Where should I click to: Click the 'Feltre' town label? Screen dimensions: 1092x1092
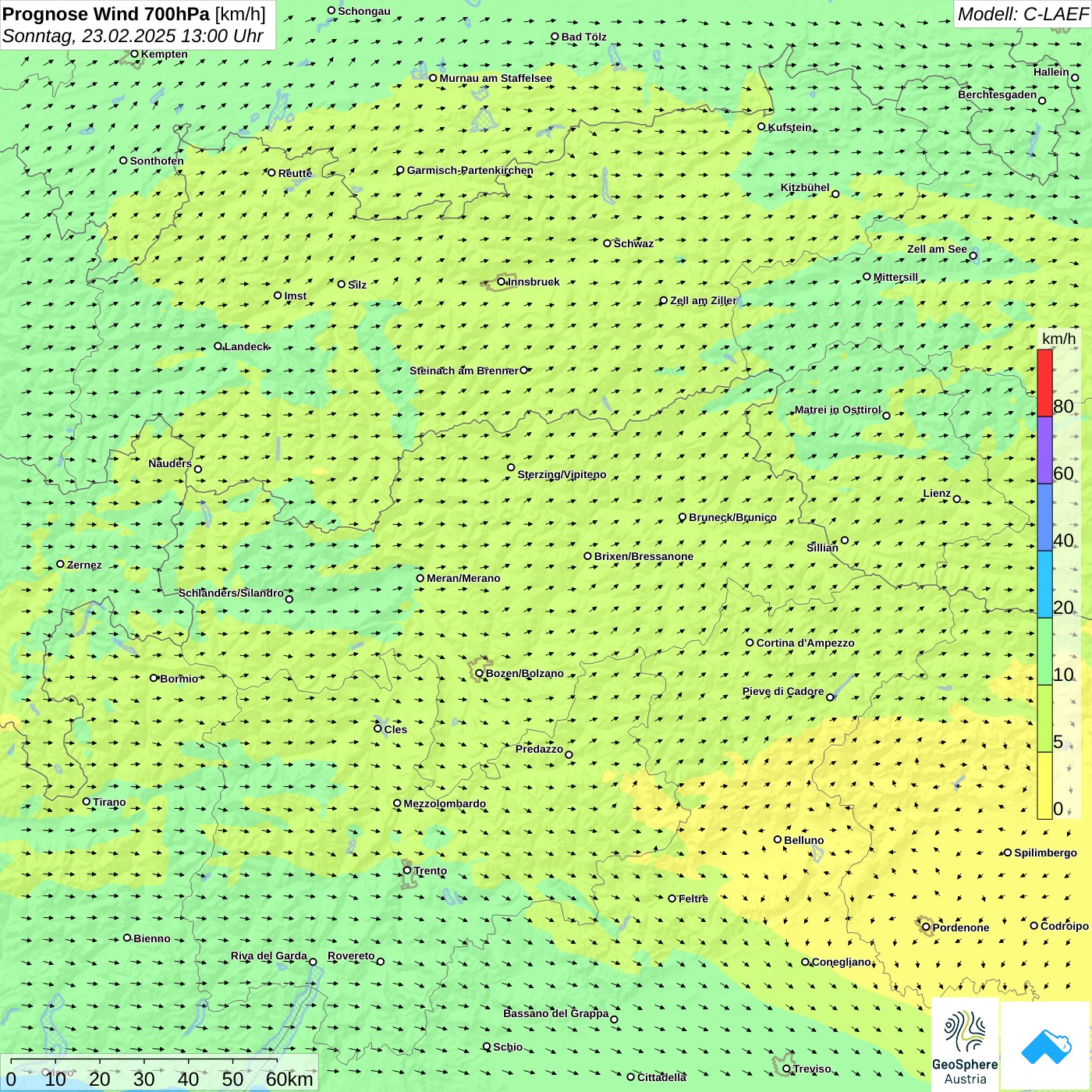[x=693, y=899]
